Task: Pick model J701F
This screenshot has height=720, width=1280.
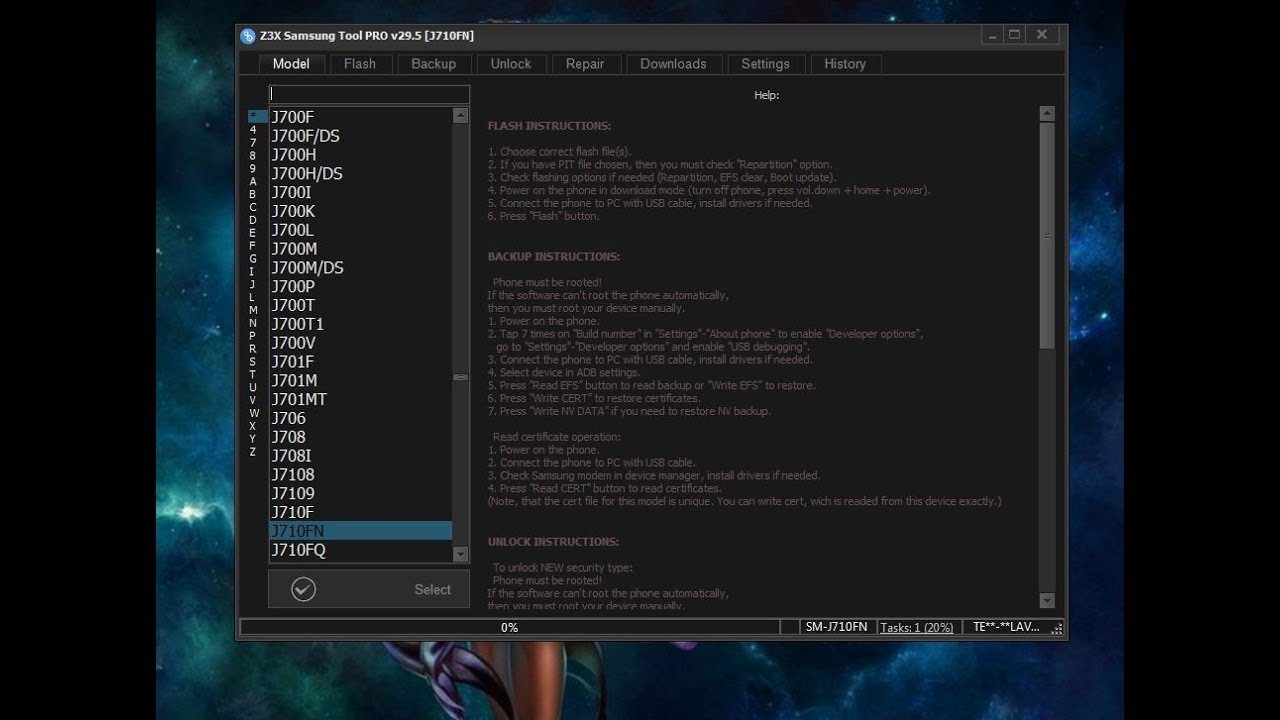Action: [360, 362]
